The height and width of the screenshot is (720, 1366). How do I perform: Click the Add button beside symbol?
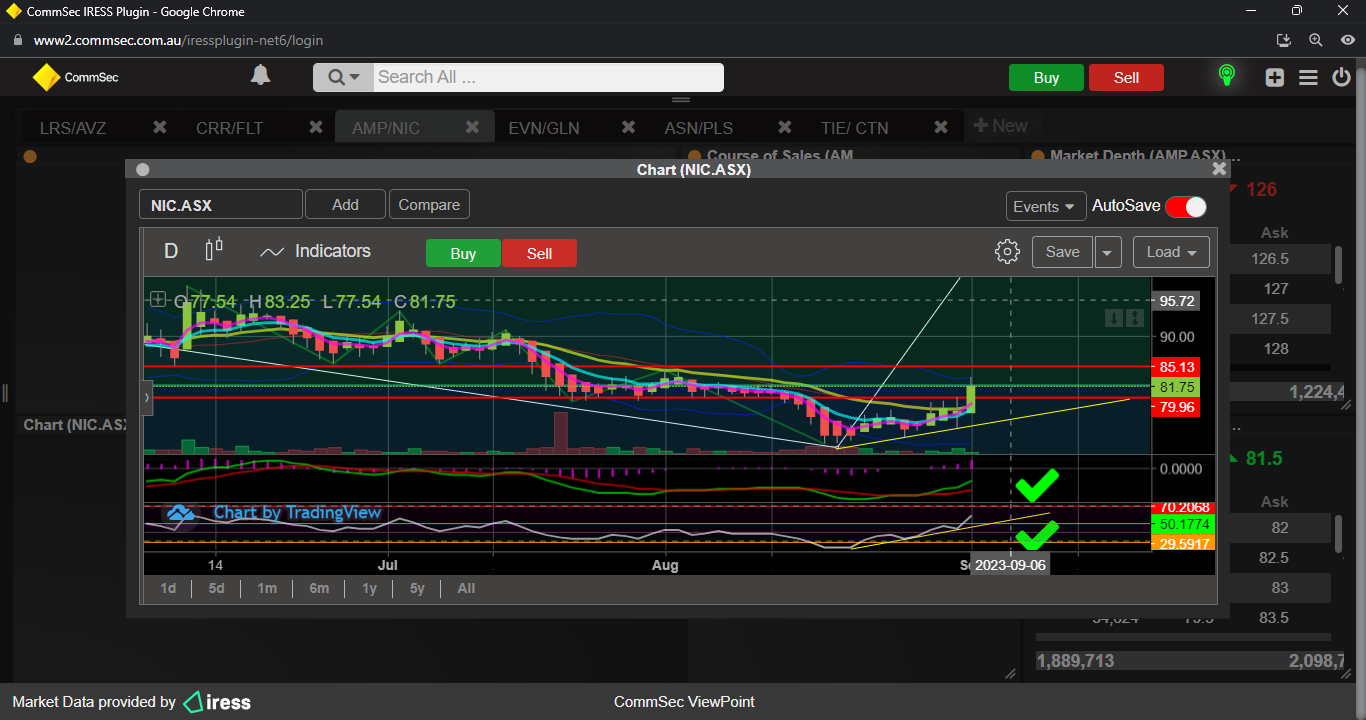click(345, 205)
